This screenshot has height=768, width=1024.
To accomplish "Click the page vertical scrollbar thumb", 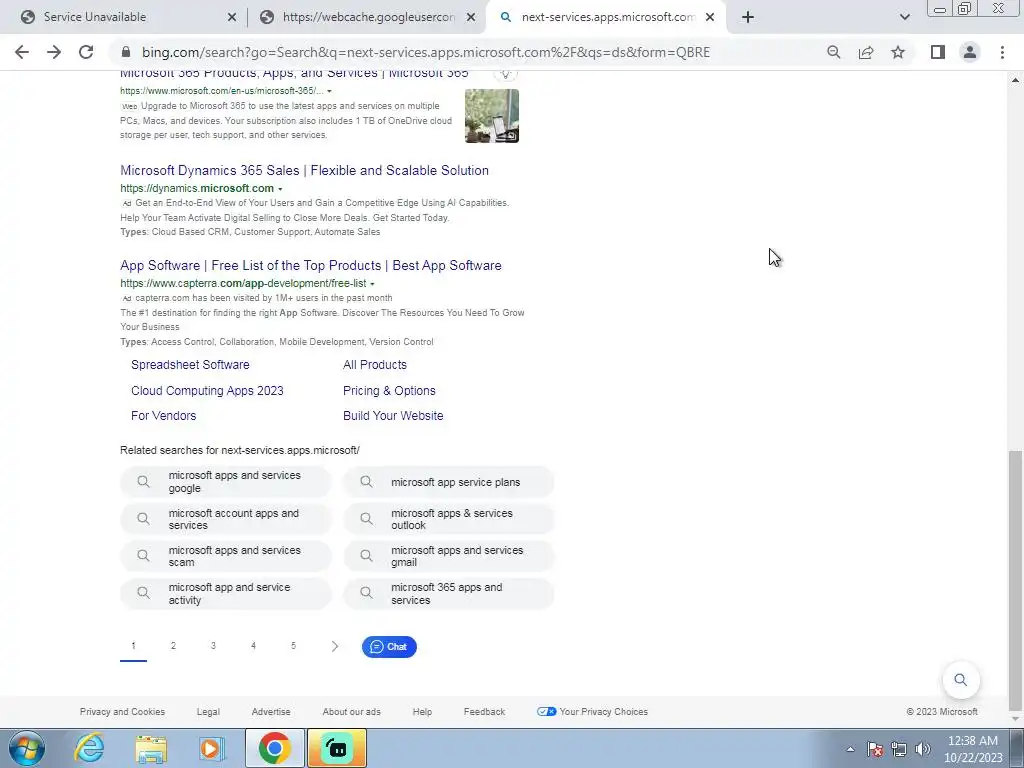I will coord(1014,580).
